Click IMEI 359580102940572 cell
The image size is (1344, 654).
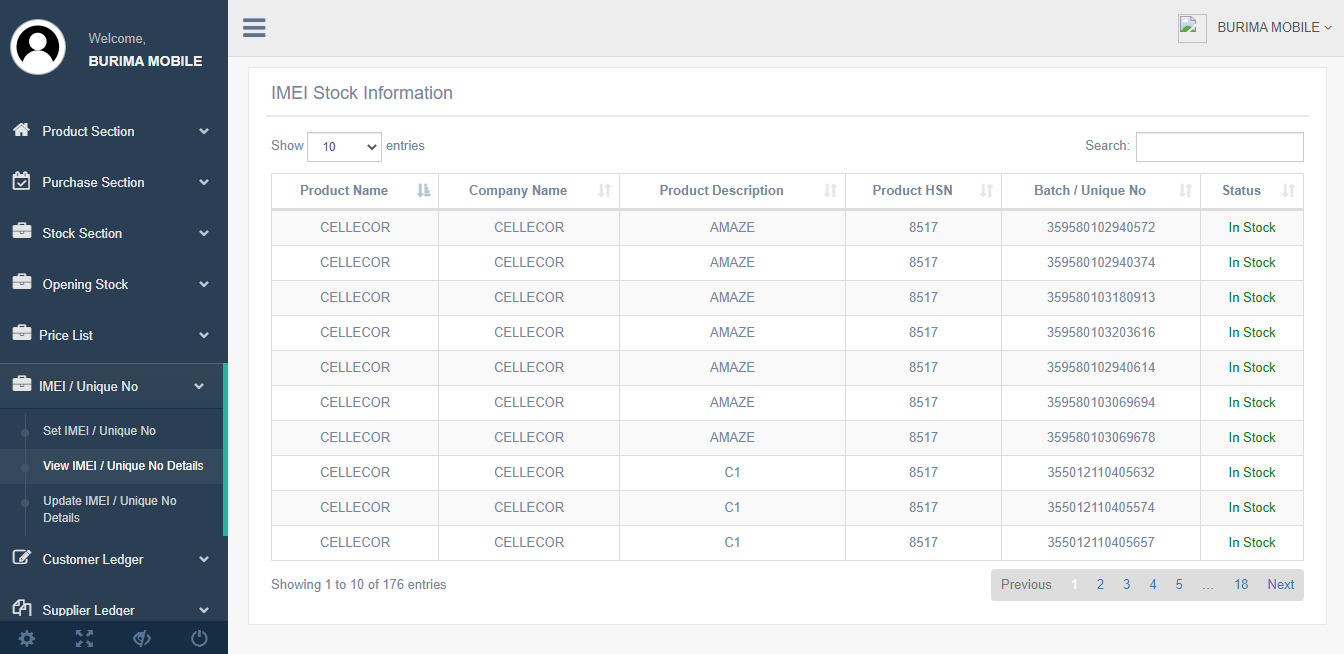1101,228
